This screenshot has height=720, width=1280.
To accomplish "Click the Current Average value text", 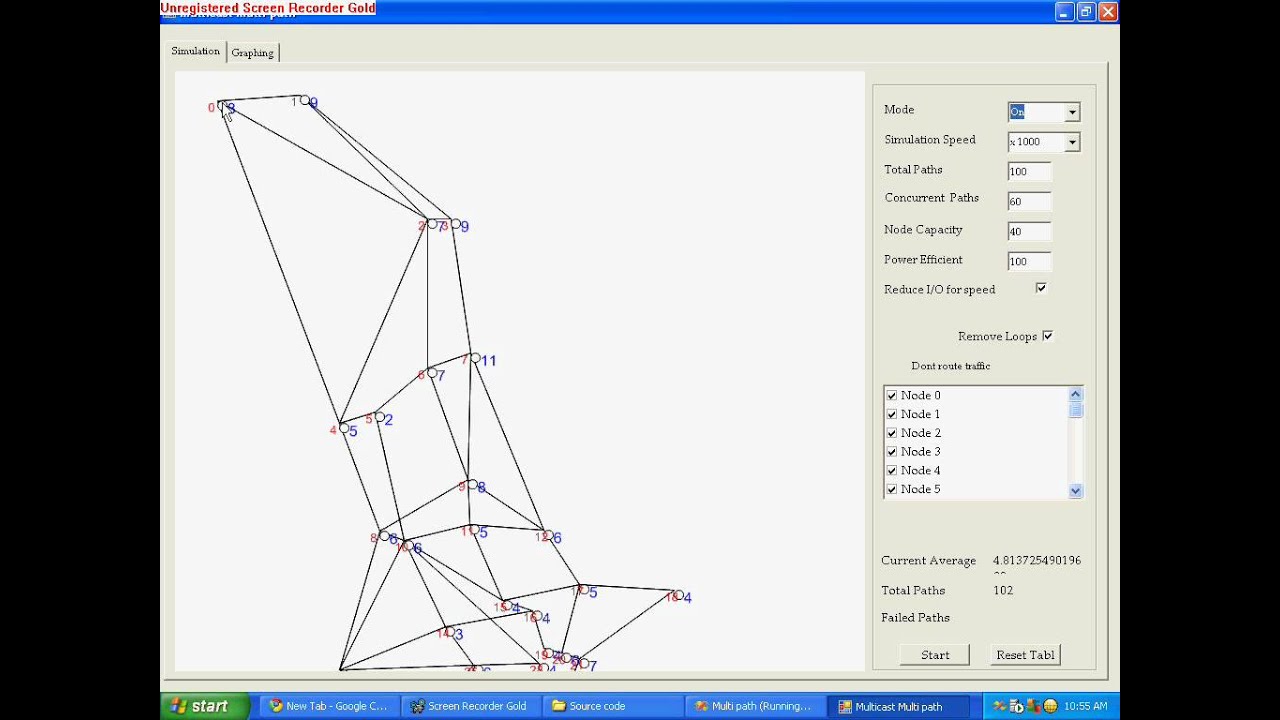I will click(1037, 561).
